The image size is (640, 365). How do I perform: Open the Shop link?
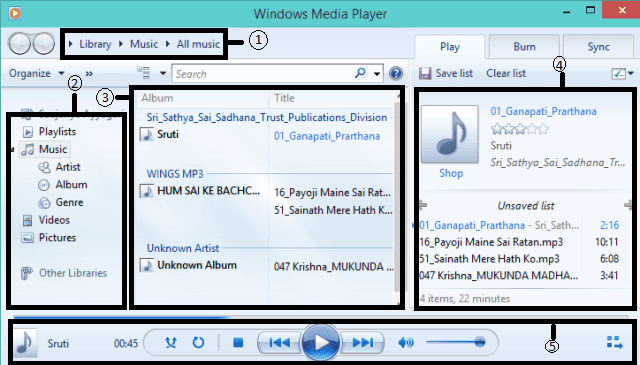coord(451,173)
